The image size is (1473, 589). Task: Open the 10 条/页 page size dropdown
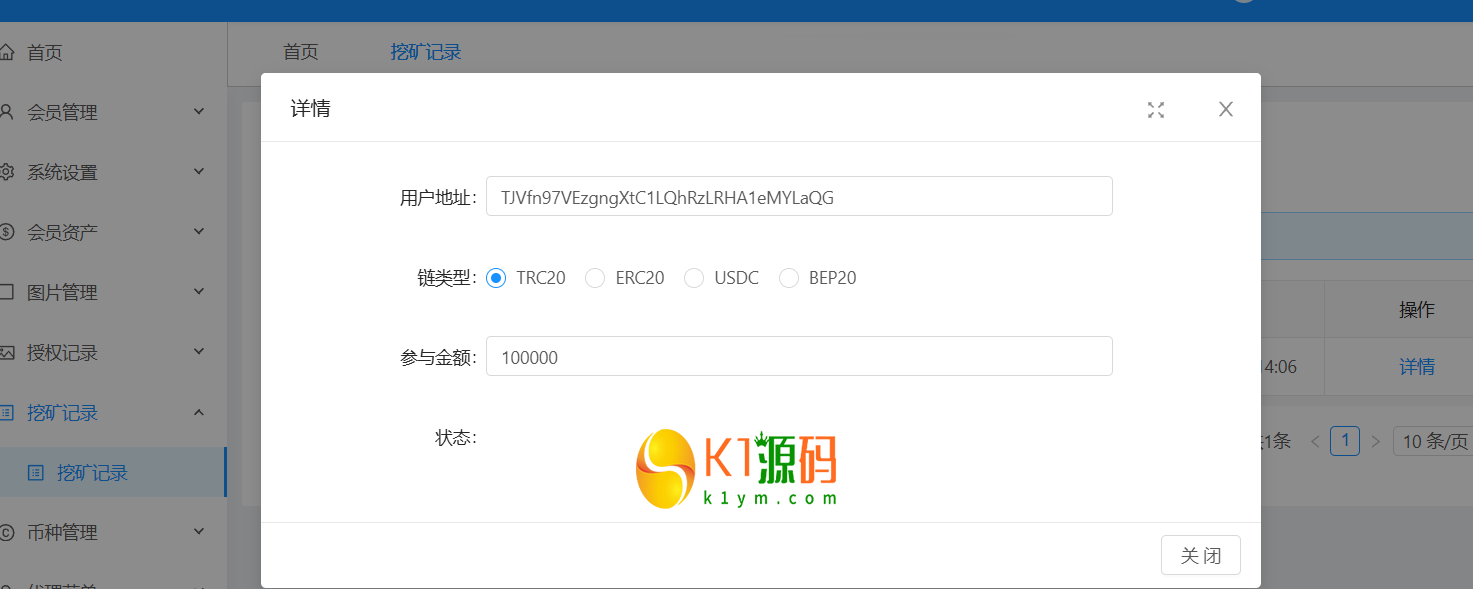pyautogui.click(x=1432, y=441)
